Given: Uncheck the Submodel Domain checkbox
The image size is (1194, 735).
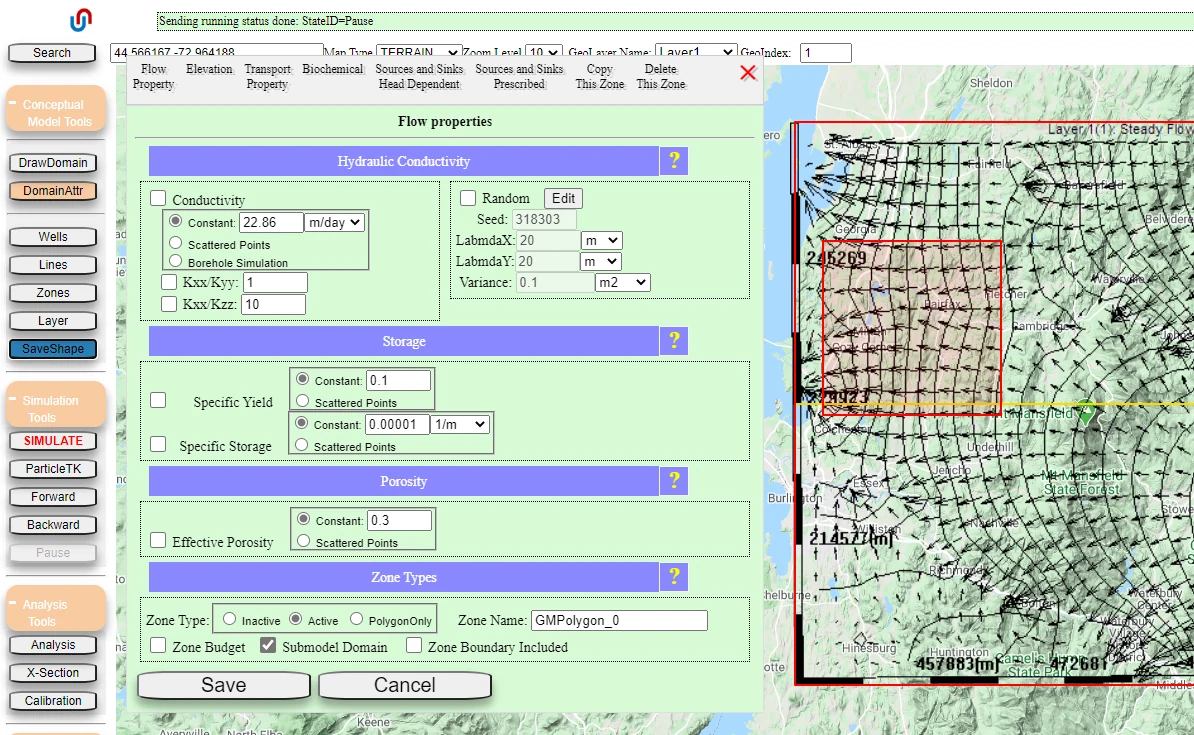Looking at the screenshot, I should [x=268, y=645].
